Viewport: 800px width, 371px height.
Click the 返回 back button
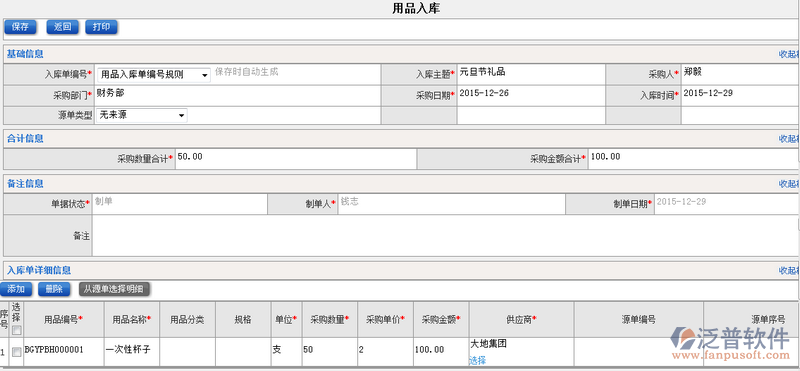pos(63,27)
